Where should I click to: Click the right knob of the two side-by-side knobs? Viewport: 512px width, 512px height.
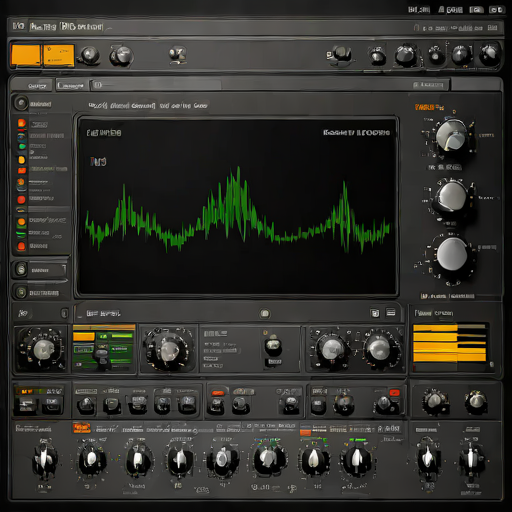[379, 348]
